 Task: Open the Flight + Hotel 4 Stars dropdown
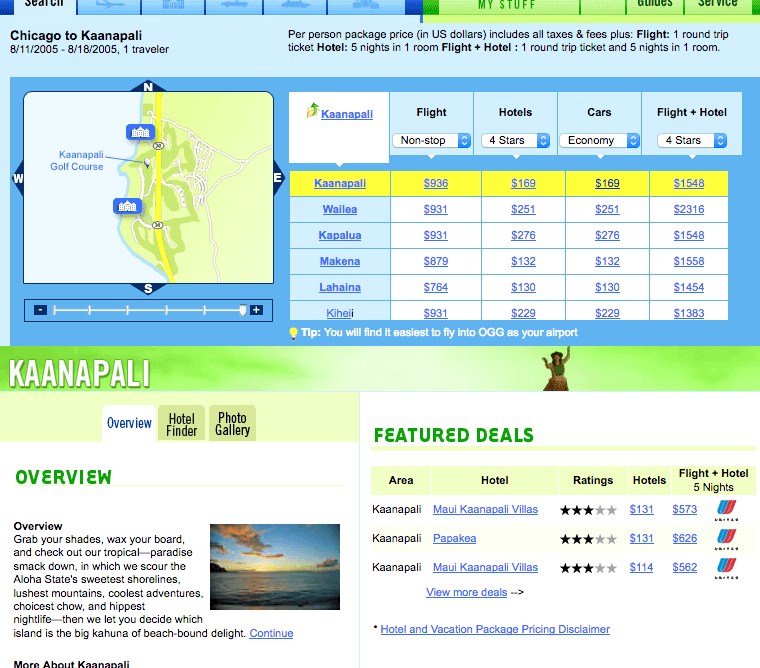692,141
